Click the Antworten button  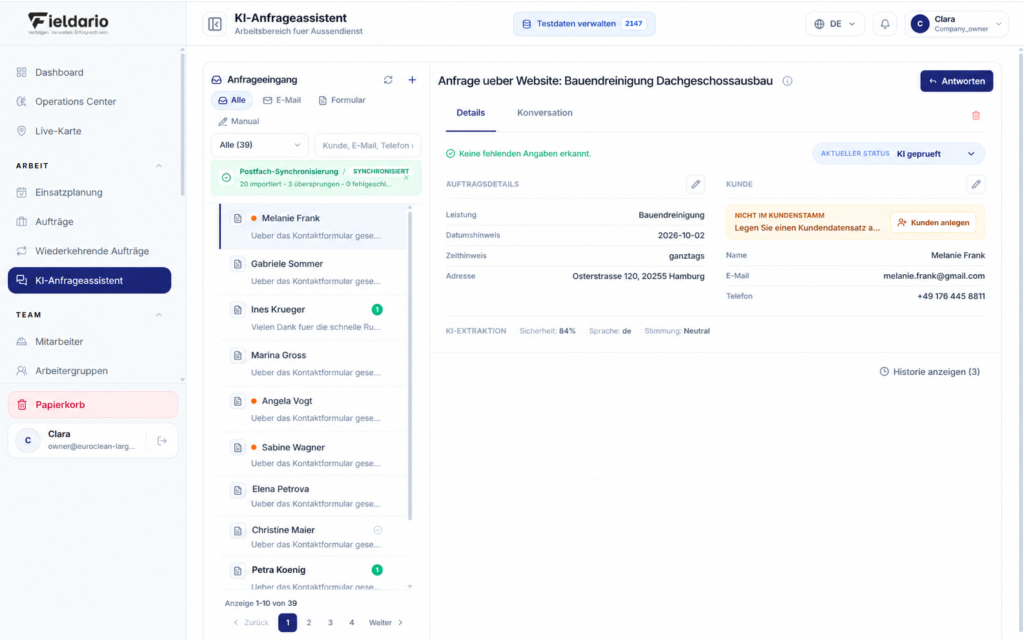click(x=957, y=81)
